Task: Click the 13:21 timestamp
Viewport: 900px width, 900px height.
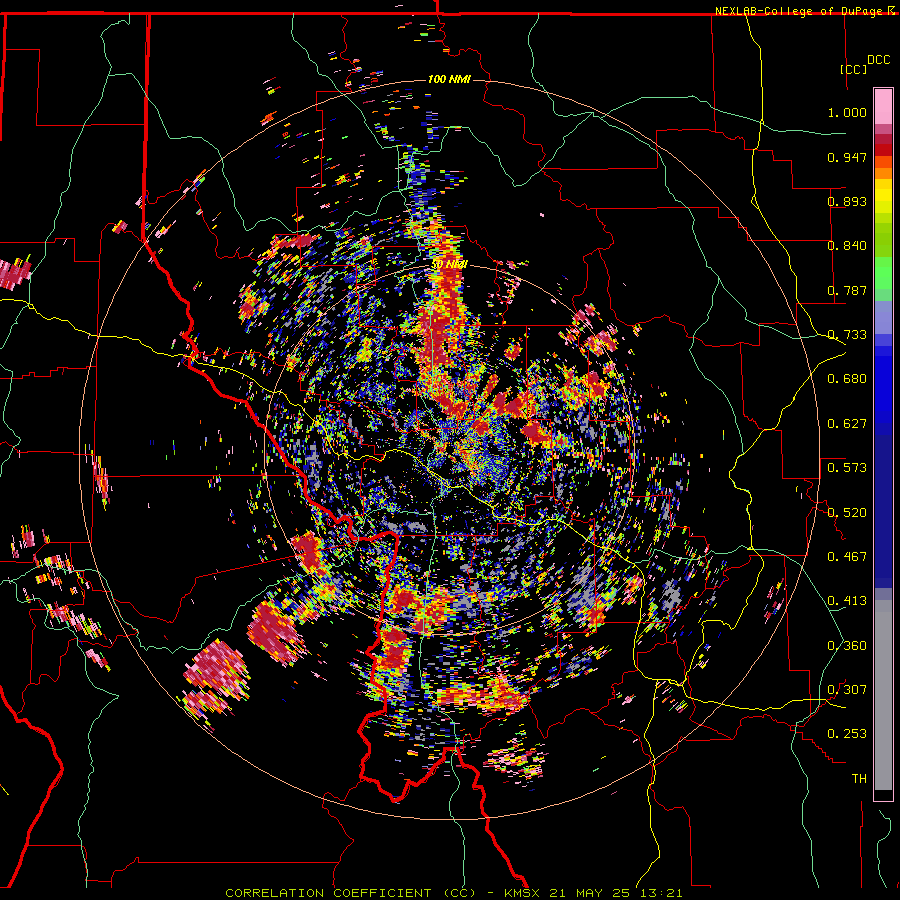Action: point(661,893)
